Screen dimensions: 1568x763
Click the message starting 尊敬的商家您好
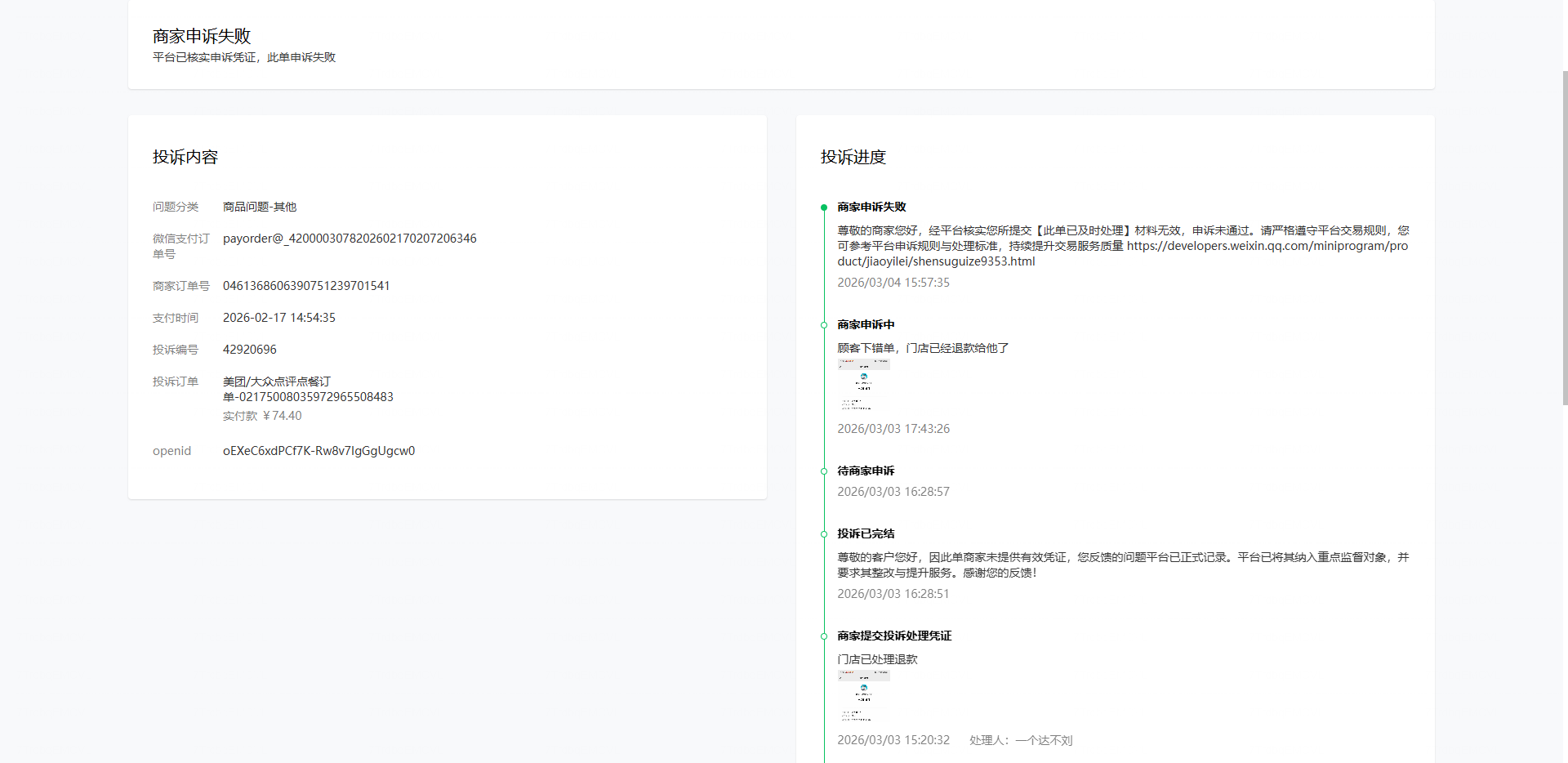(1123, 246)
